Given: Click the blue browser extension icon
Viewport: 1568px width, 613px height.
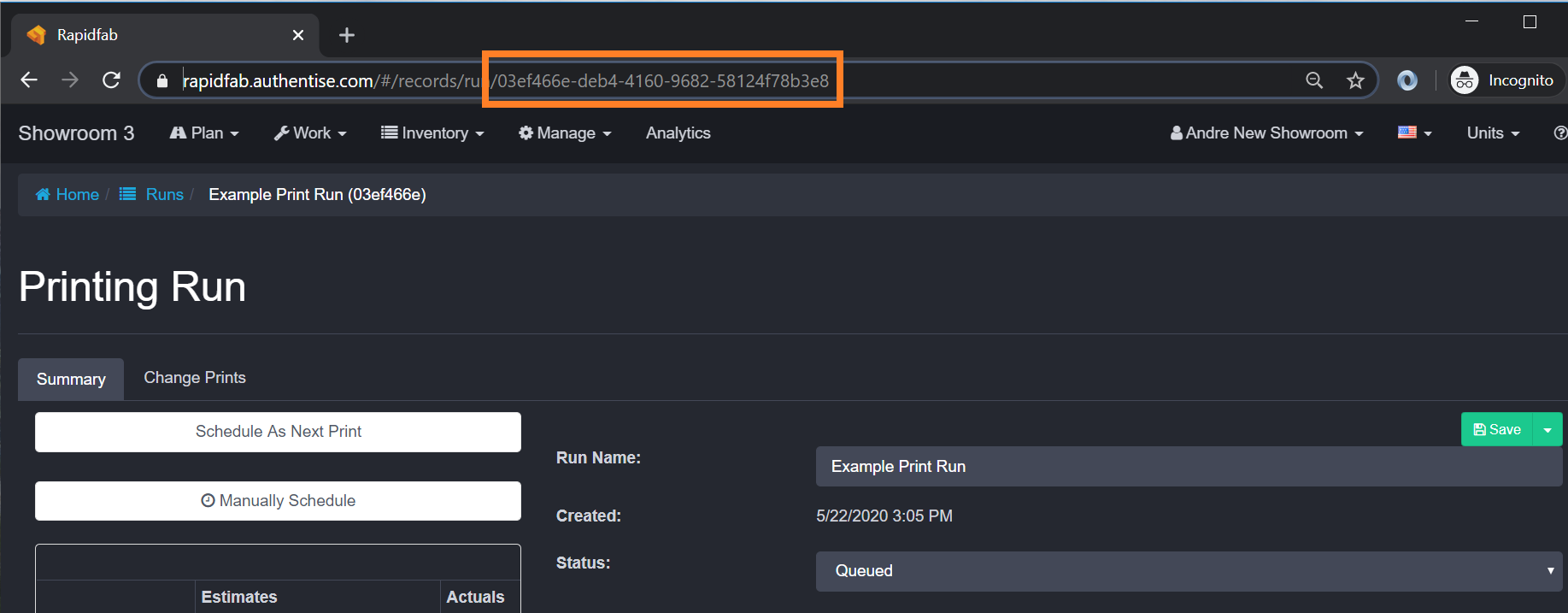Looking at the screenshot, I should (x=1407, y=80).
